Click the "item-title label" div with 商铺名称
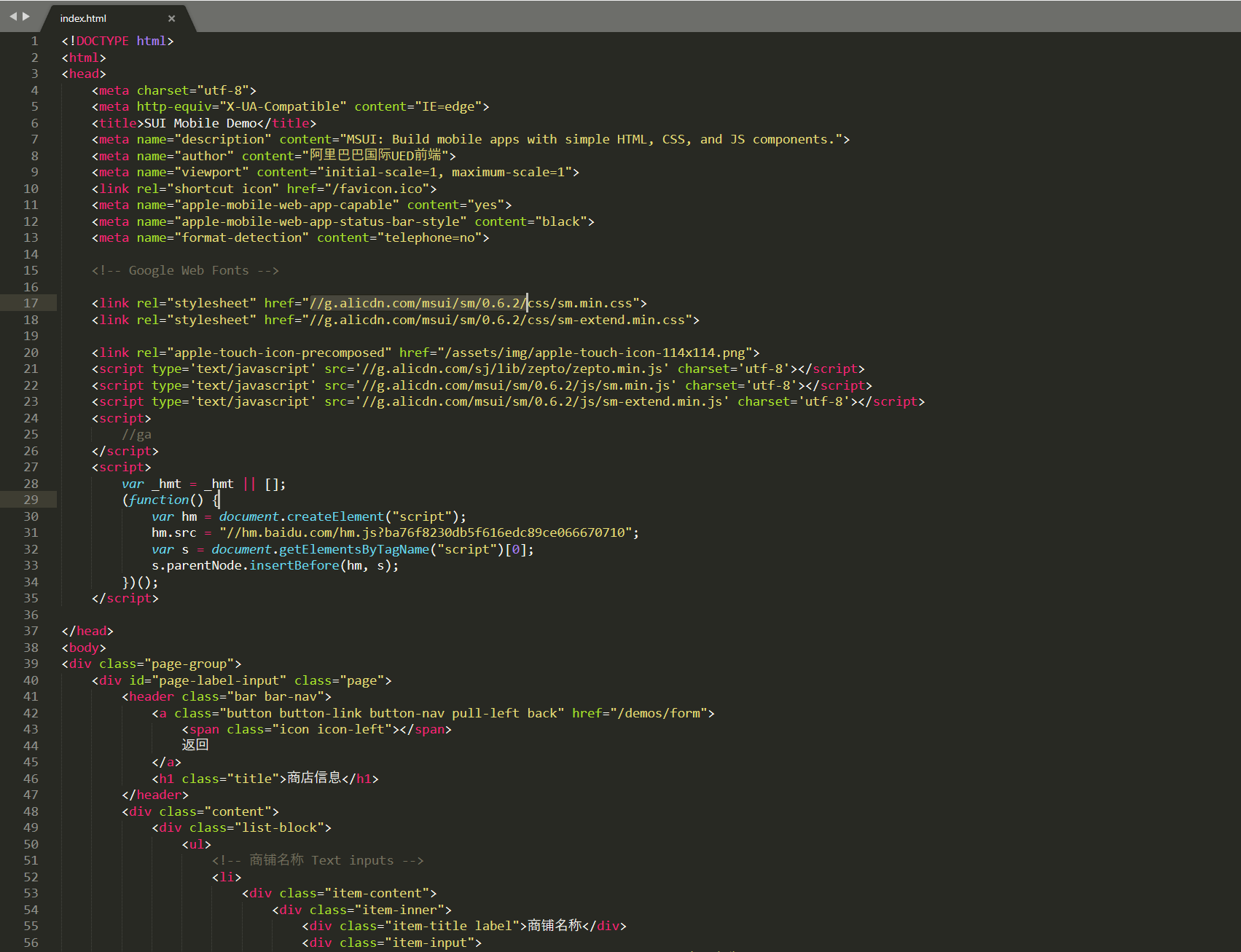This screenshot has height=952, width=1241. point(464,926)
